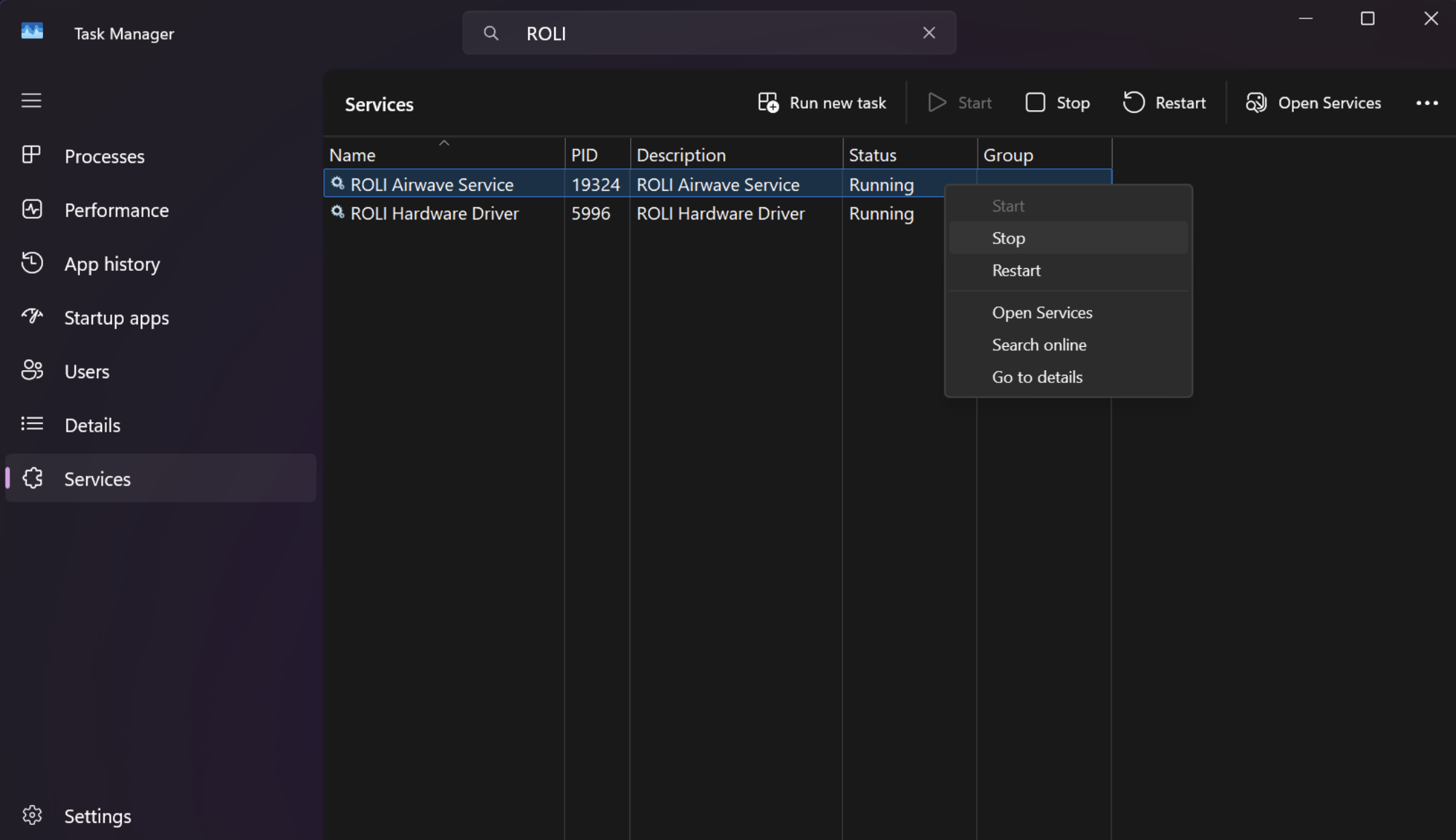1456x840 pixels.
Task: Open the Details page
Action: tap(92, 425)
